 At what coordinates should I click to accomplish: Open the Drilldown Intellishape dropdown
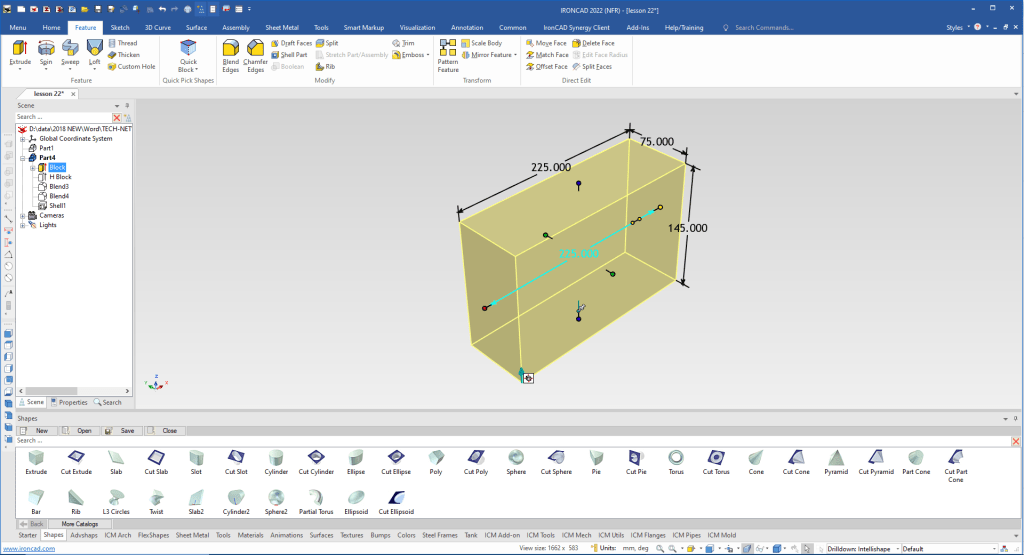pyautogui.click(x=898, y=548)
